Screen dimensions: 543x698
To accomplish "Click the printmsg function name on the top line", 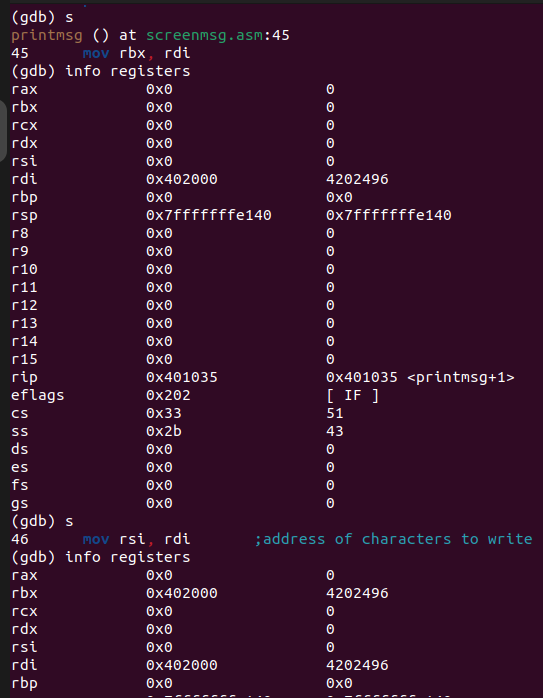I will (x=47, y=36).
